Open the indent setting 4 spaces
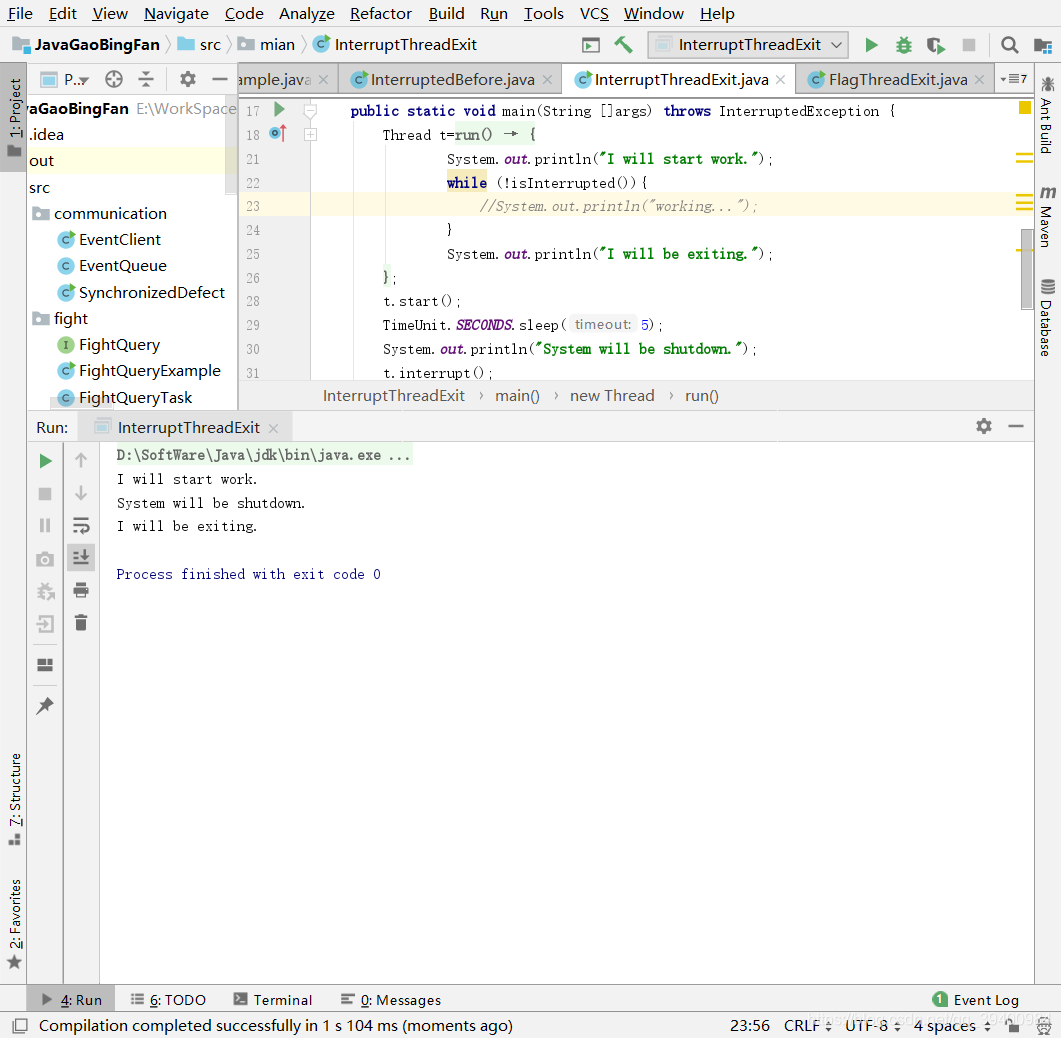The height and width of the screenshot is (1038, 1061). [x=952, y=1026]
